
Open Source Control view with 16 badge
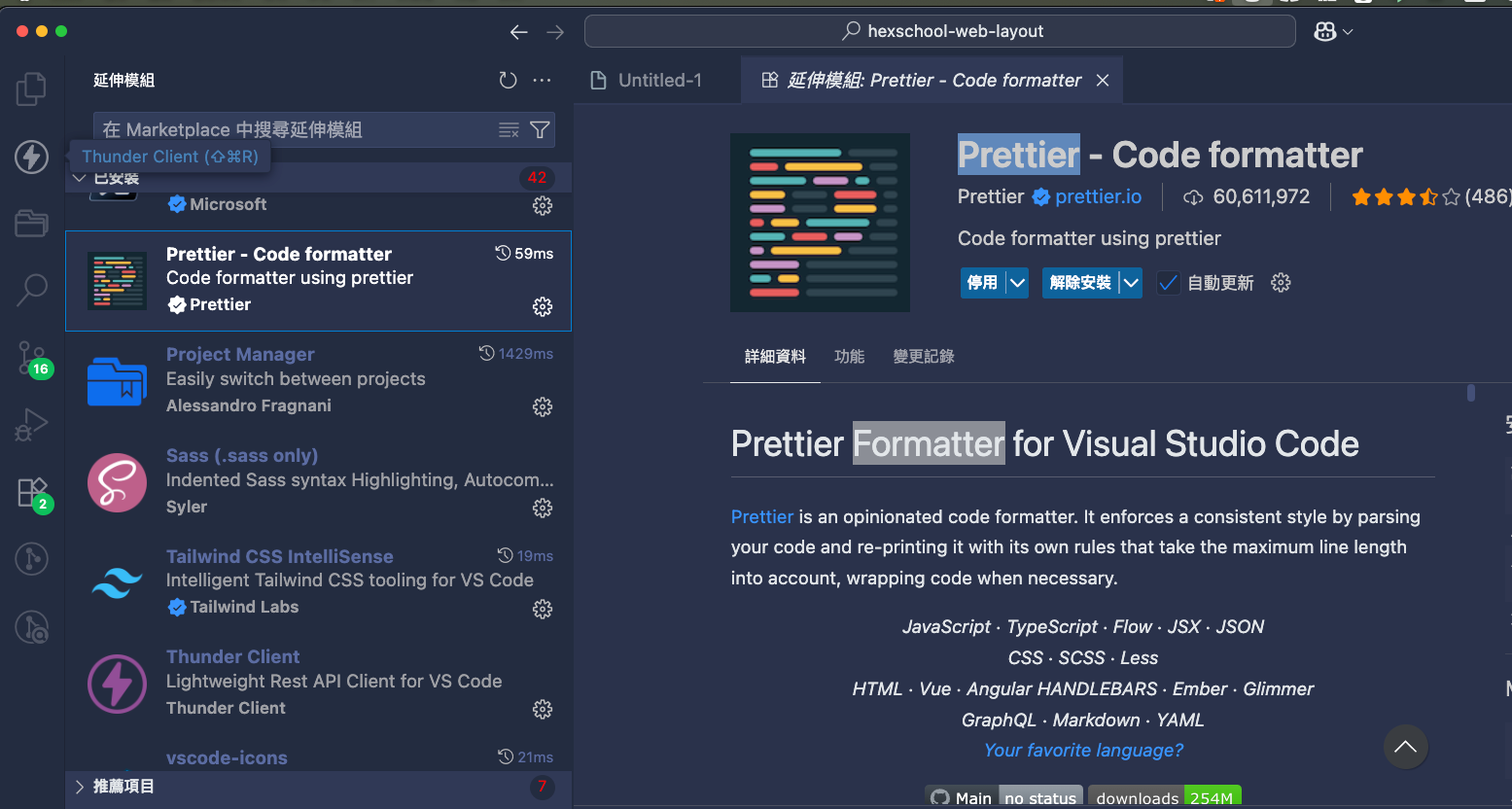click(32, 359)
